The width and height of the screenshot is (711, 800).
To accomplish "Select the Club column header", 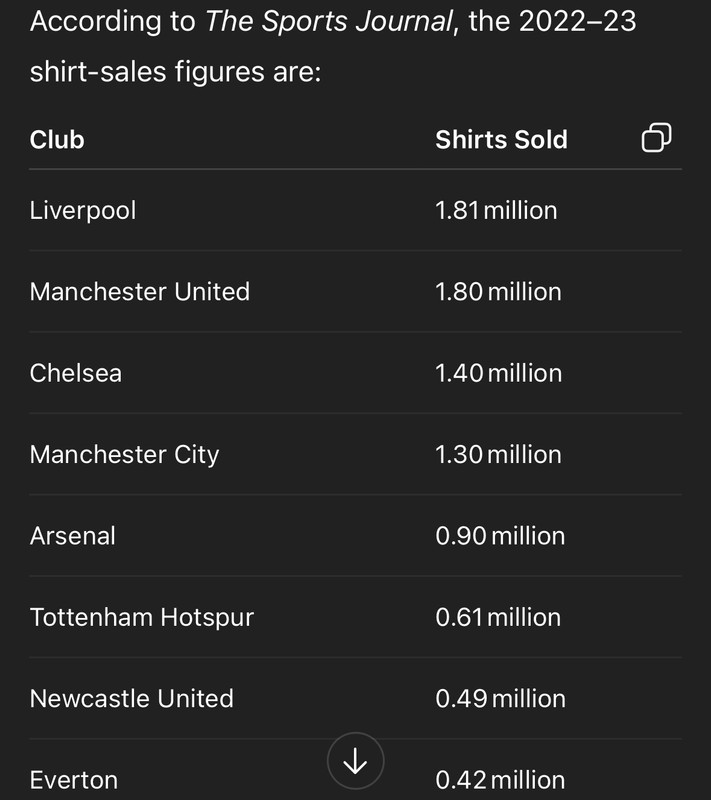I will [57, 140].
